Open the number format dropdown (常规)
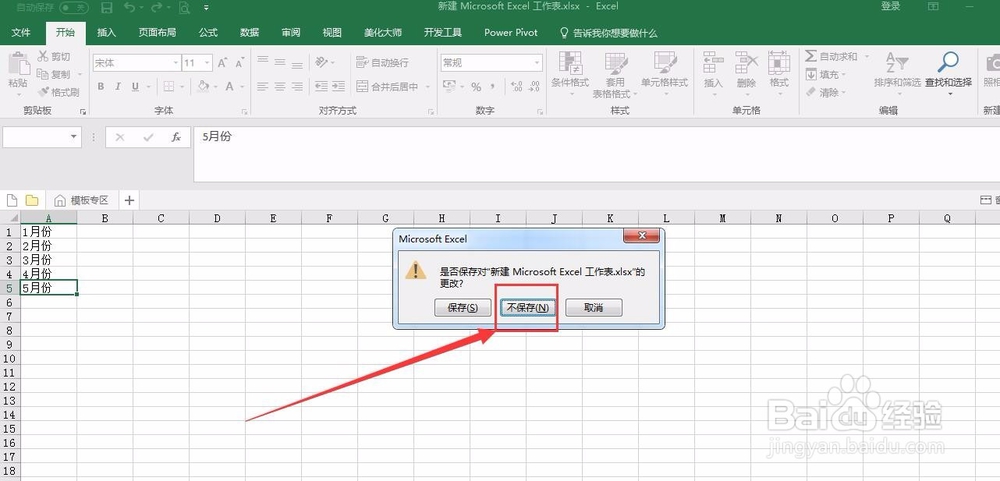1000x481 pixels. pos(537,63)
